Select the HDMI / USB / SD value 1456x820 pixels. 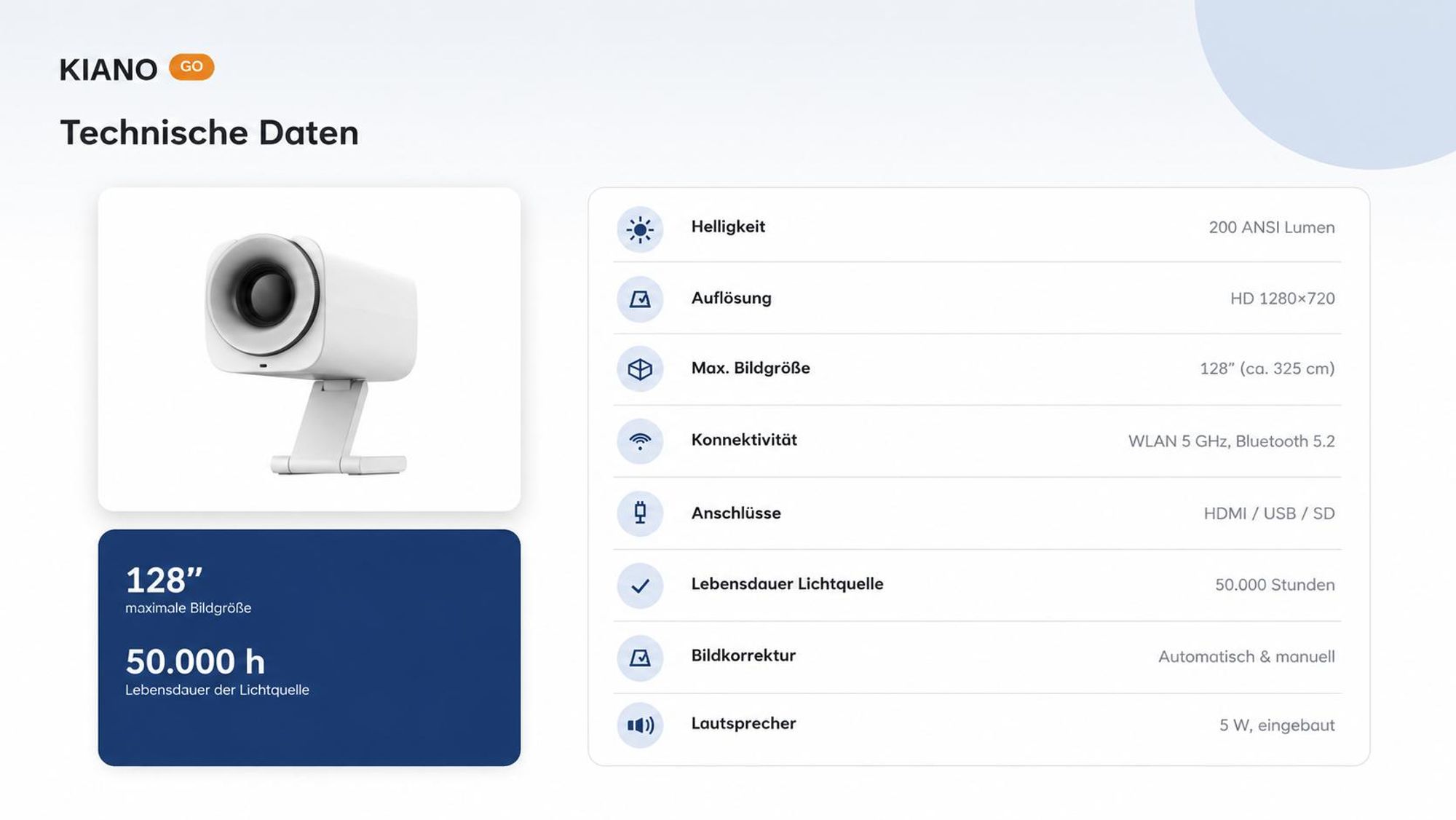(1269, 513)
